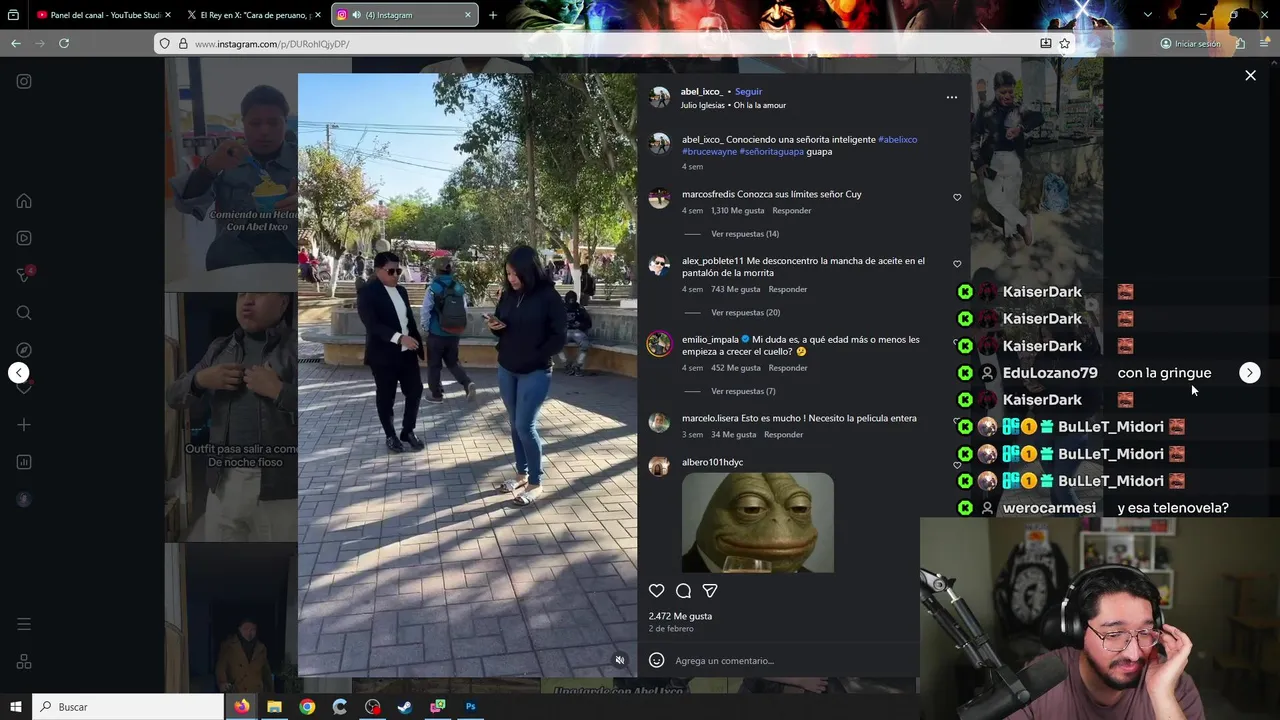The width and height of the screenshot is (1280, 720).
Task: Open a new tab with the plus button
Action: tap(492, 15)
